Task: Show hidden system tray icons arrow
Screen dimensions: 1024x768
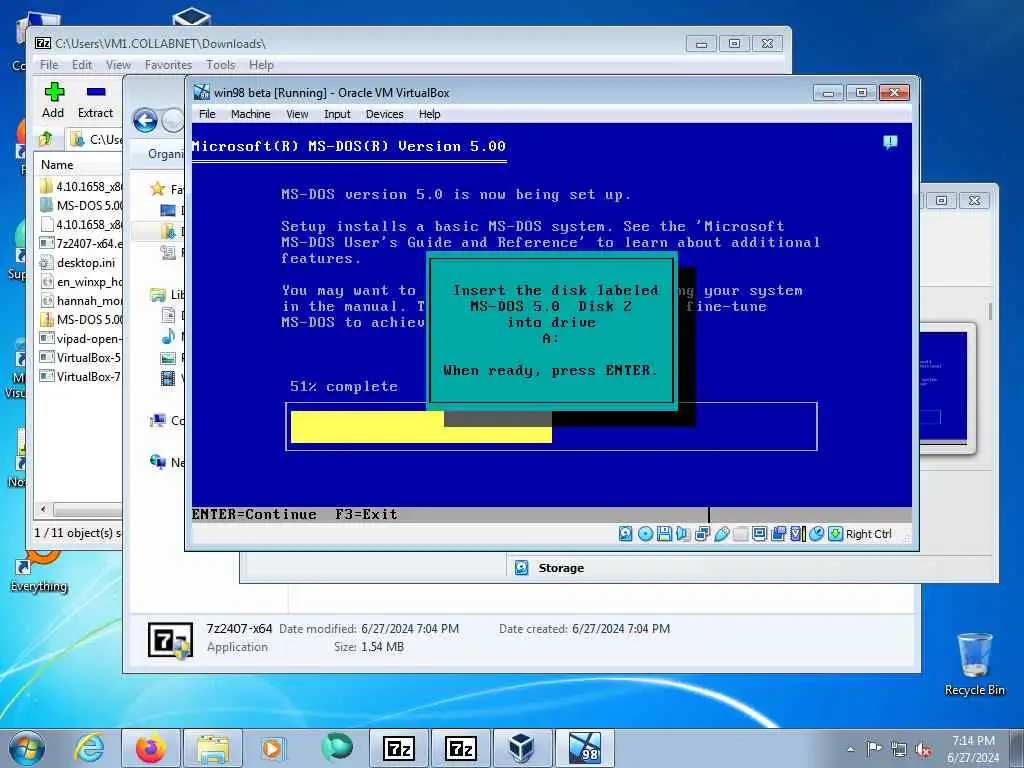Action: (850, 750)
